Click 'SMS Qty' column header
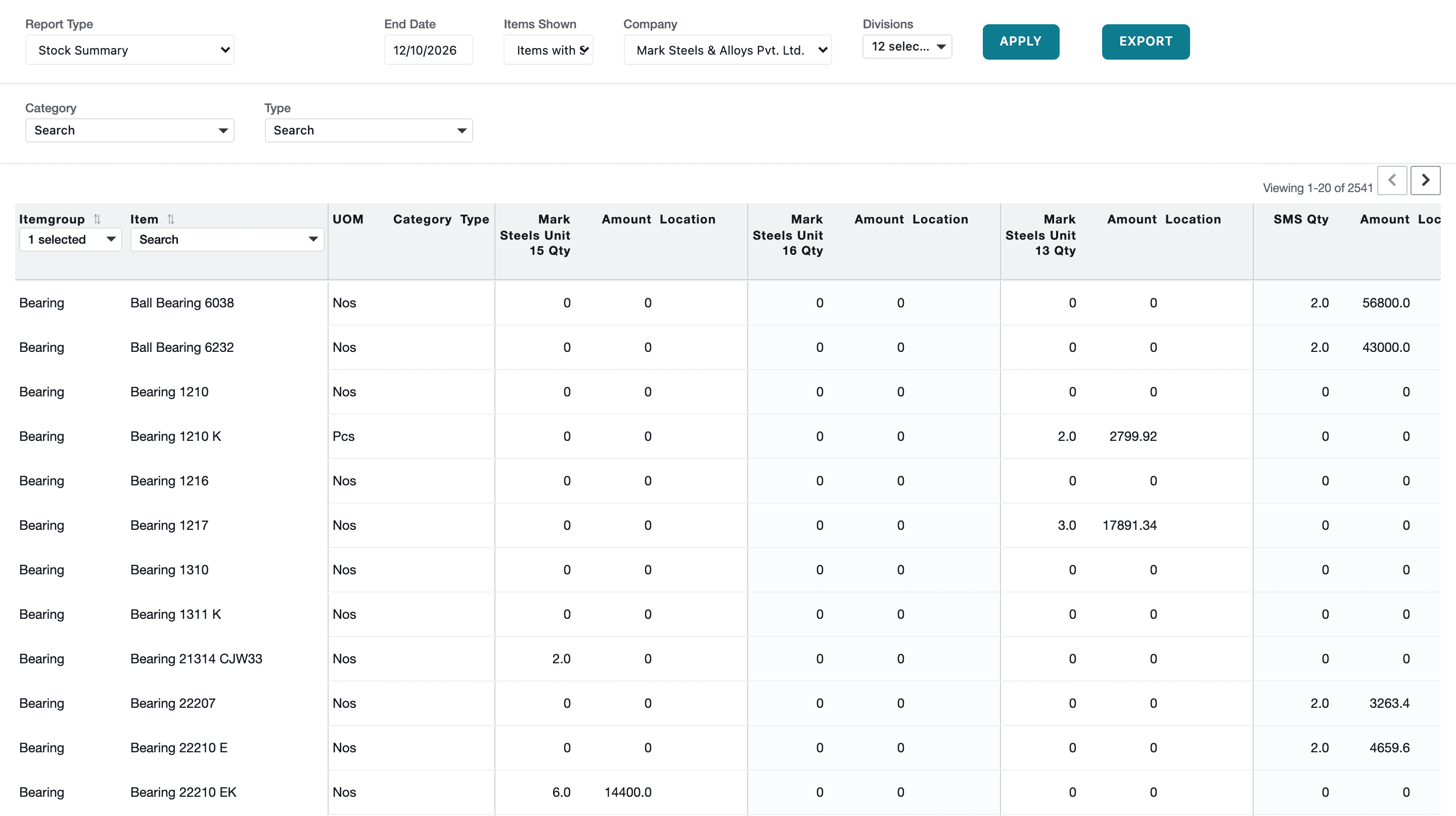 pyautogui.click(x=1301, y=219)
